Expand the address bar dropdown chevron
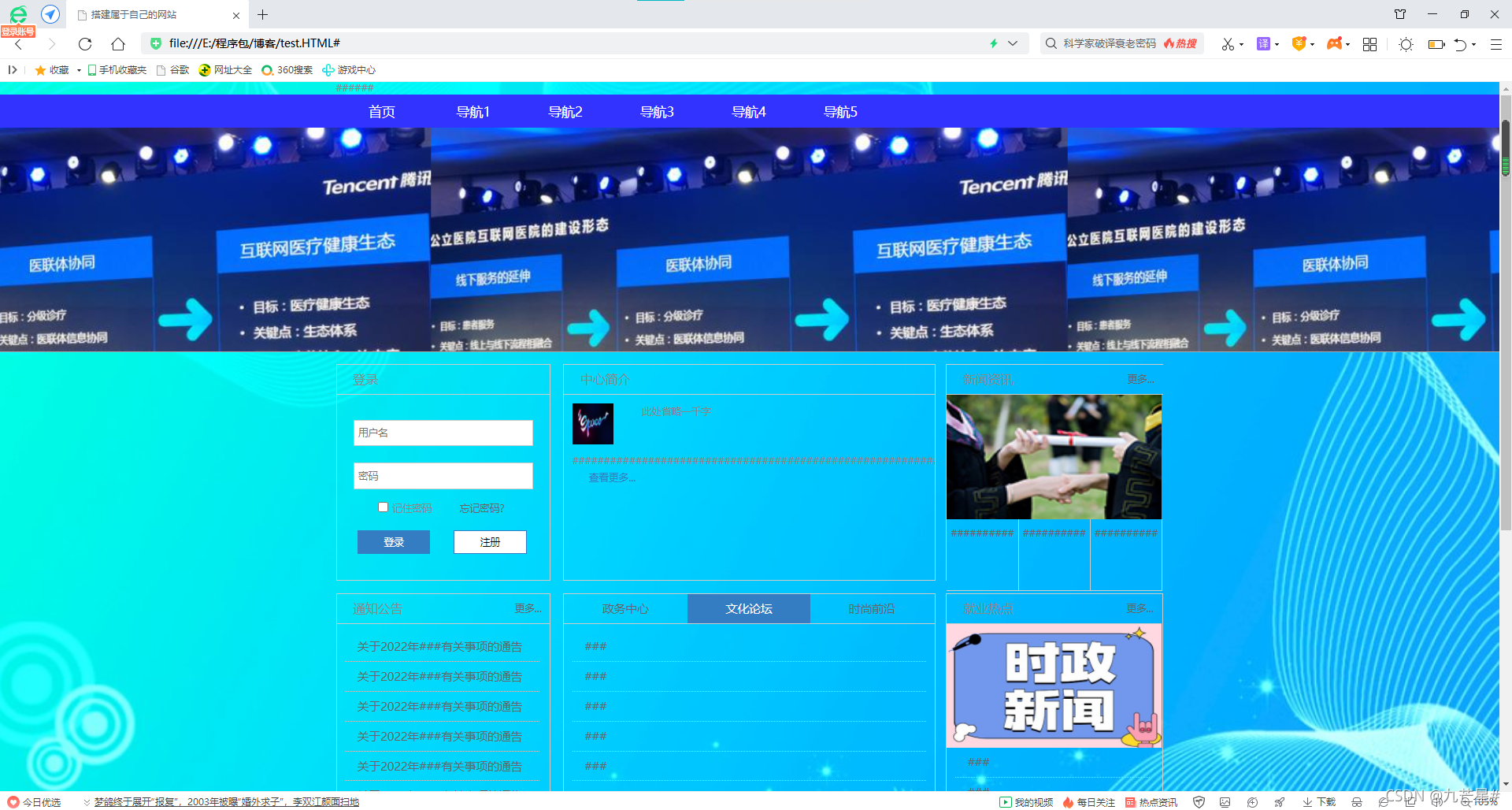Viewport: 1512px width, 810px height. coord(1013,43)
